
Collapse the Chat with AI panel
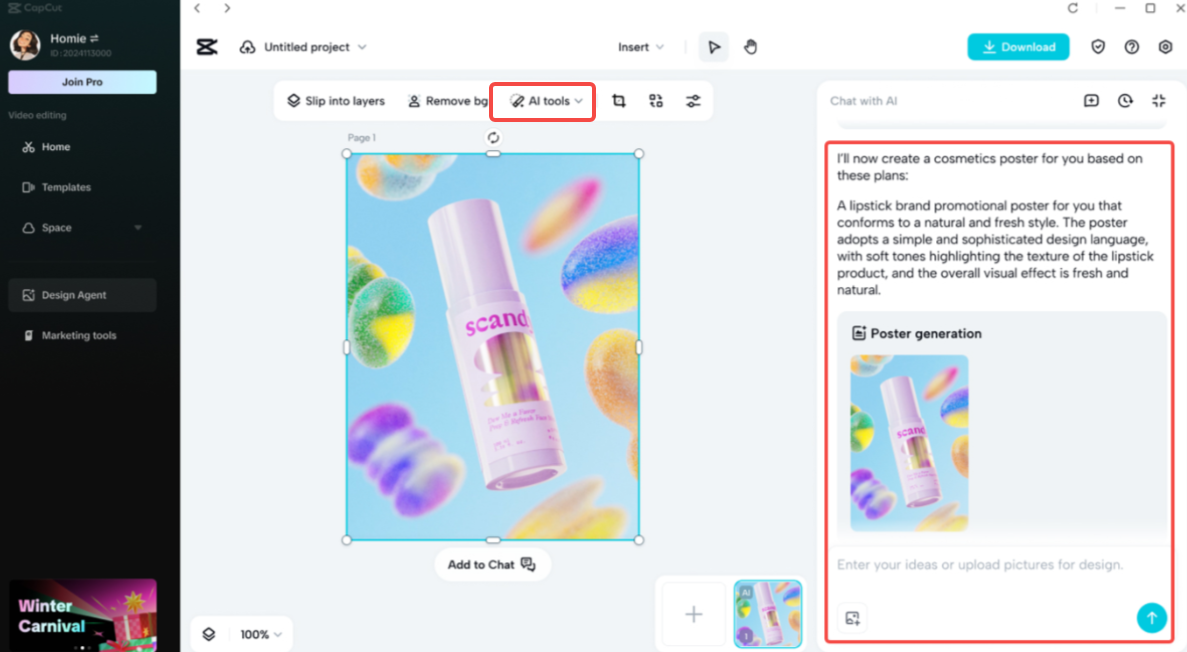(x=1158, y=100)
